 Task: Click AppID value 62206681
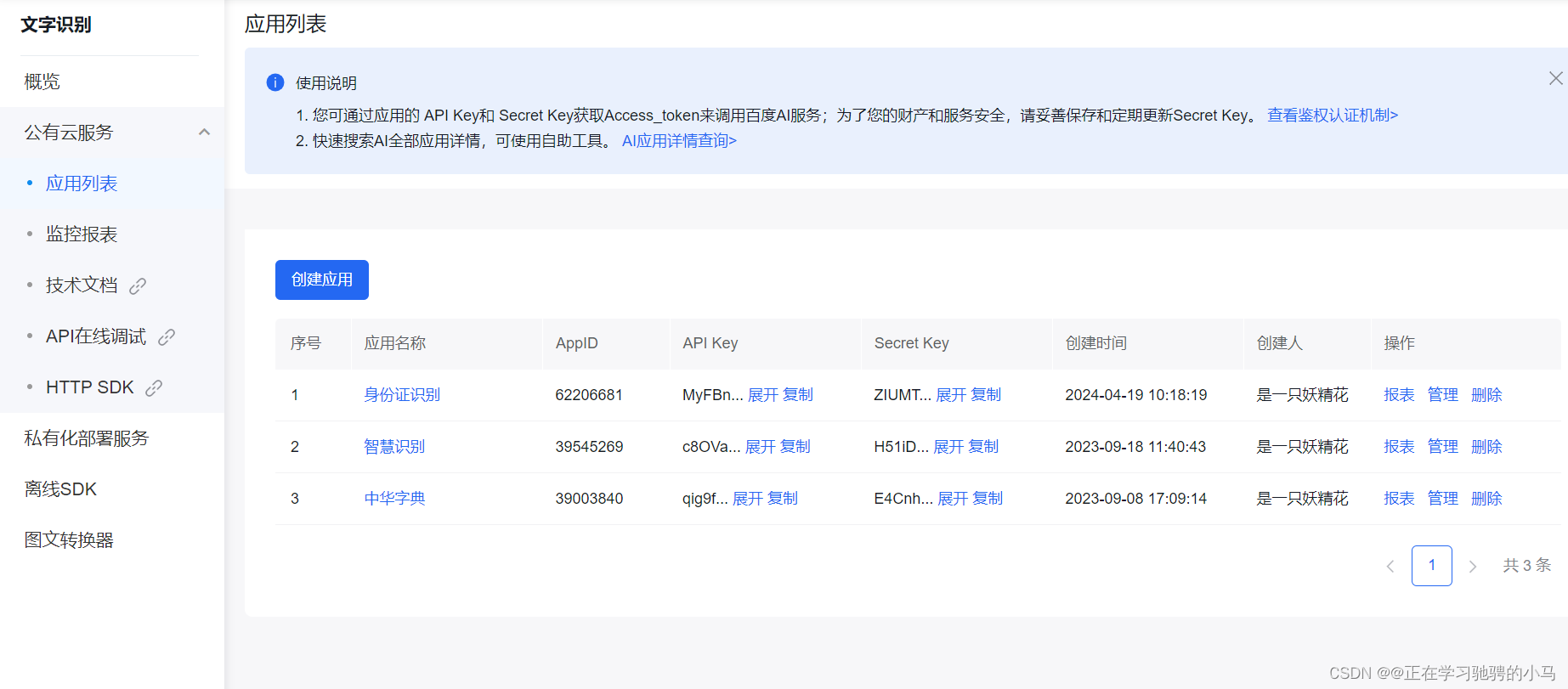point(589,395)
